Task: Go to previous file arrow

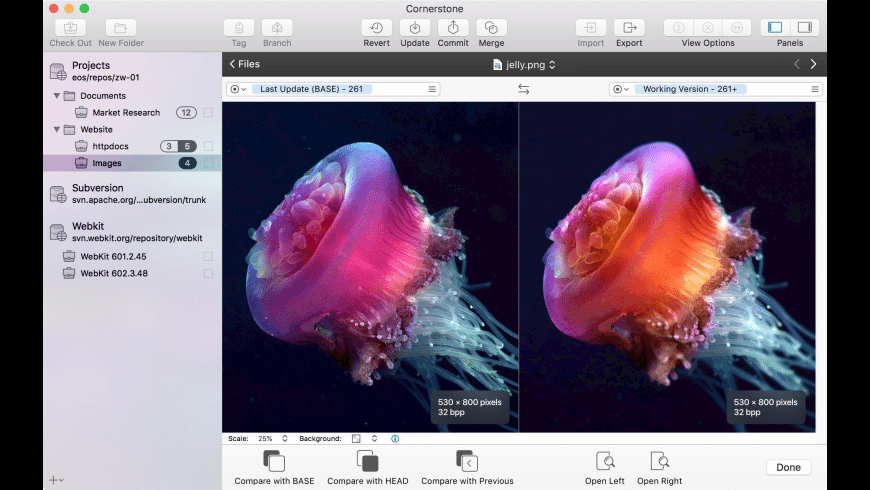Action: [797, 64]
